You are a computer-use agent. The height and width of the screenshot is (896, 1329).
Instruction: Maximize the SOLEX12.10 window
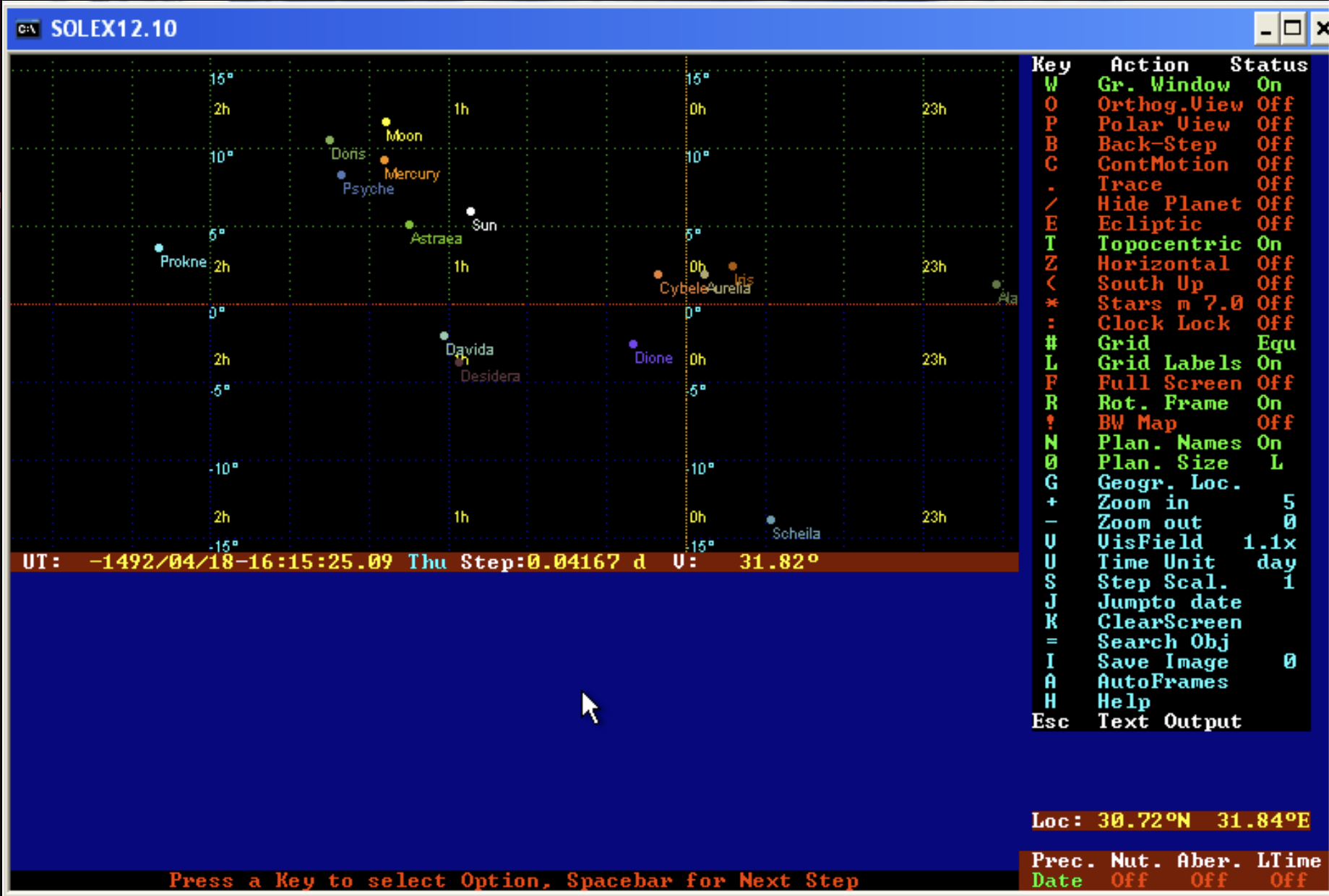point(1292,28)
